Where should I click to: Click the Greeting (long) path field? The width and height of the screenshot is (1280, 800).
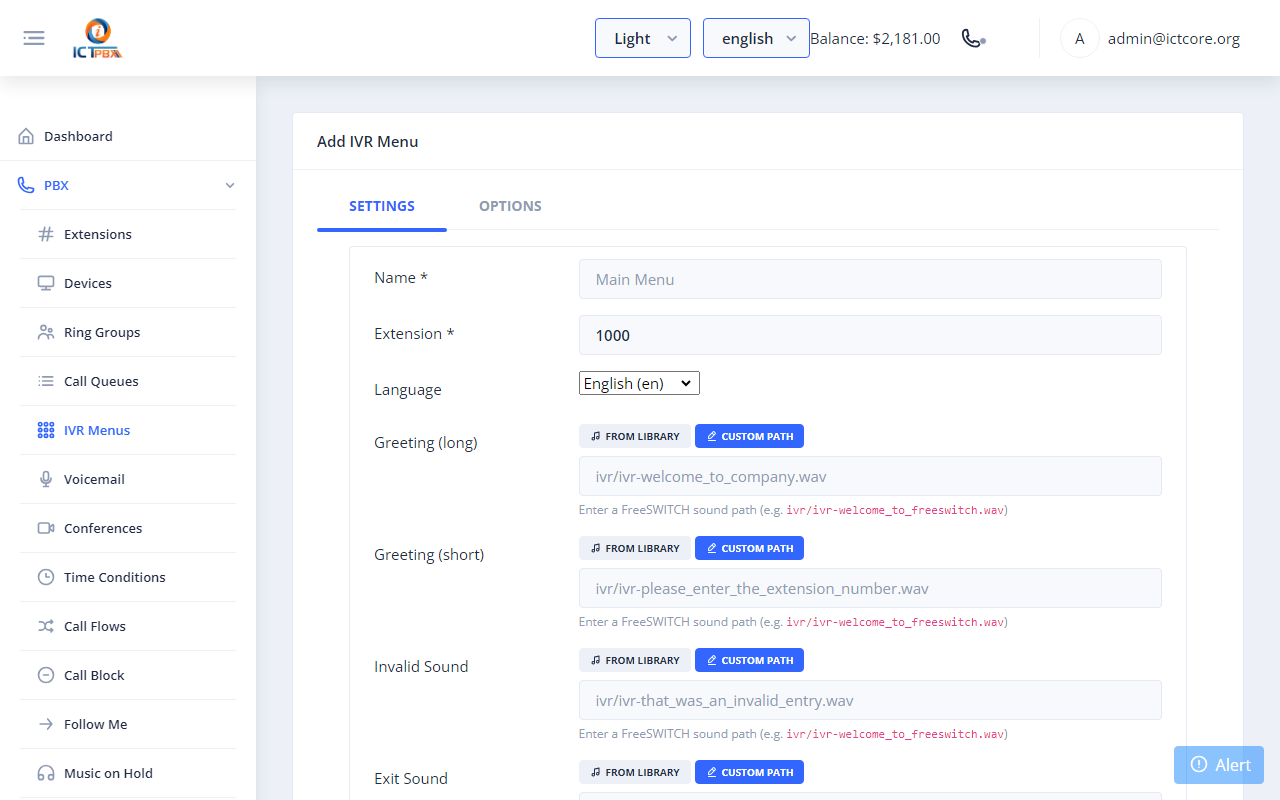click(x=870, y=476)
